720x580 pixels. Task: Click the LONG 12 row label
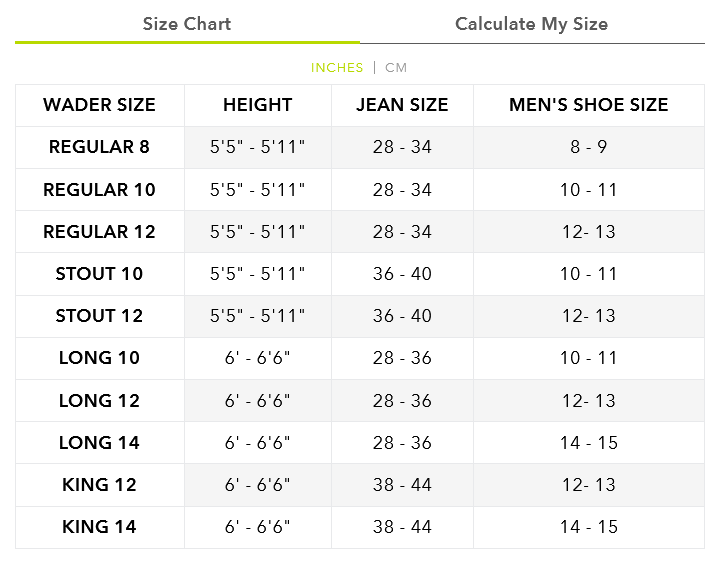pyautogui.click(x=100, y=400)
